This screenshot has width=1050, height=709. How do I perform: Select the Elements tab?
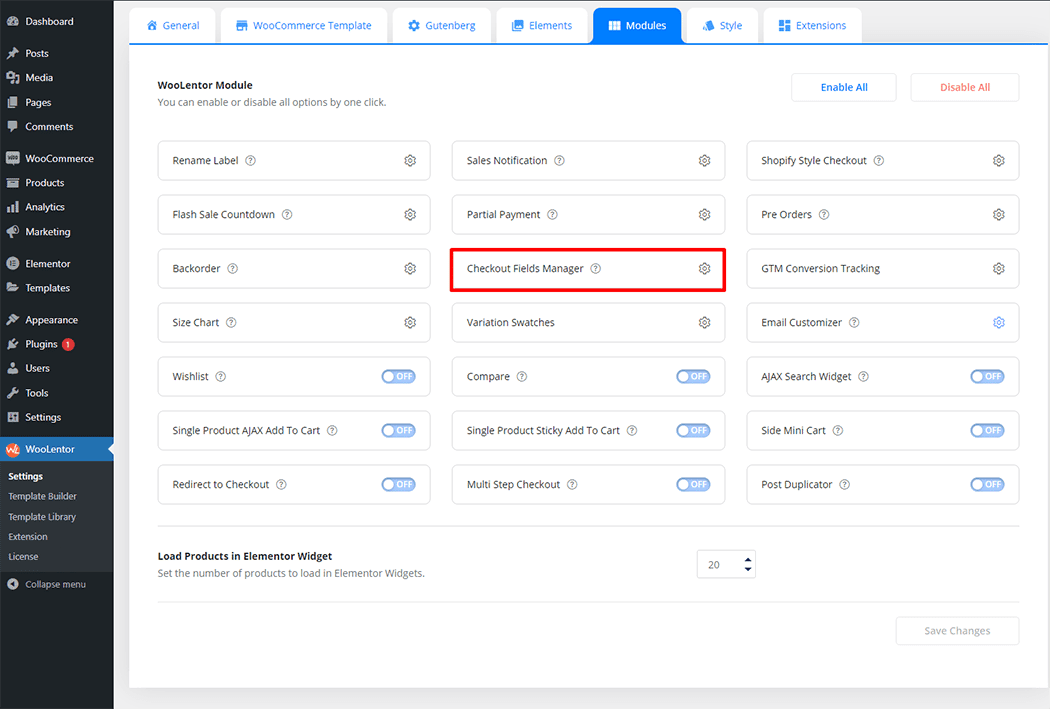(x=542, y=25)
